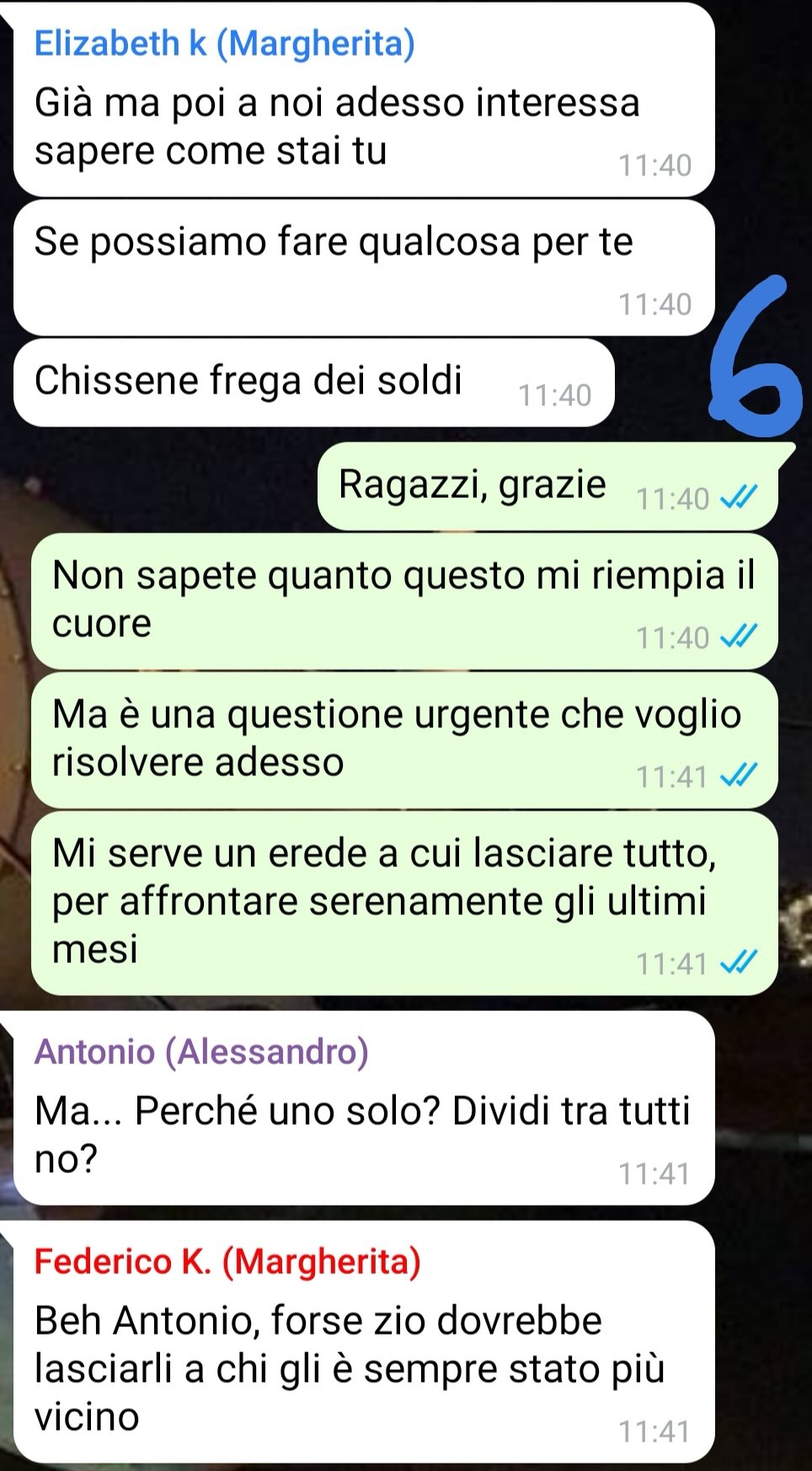Select the 'Chissene frega dei soldi' message
This screenshot has width=812, height=1471.
click(x=314, y=382)
